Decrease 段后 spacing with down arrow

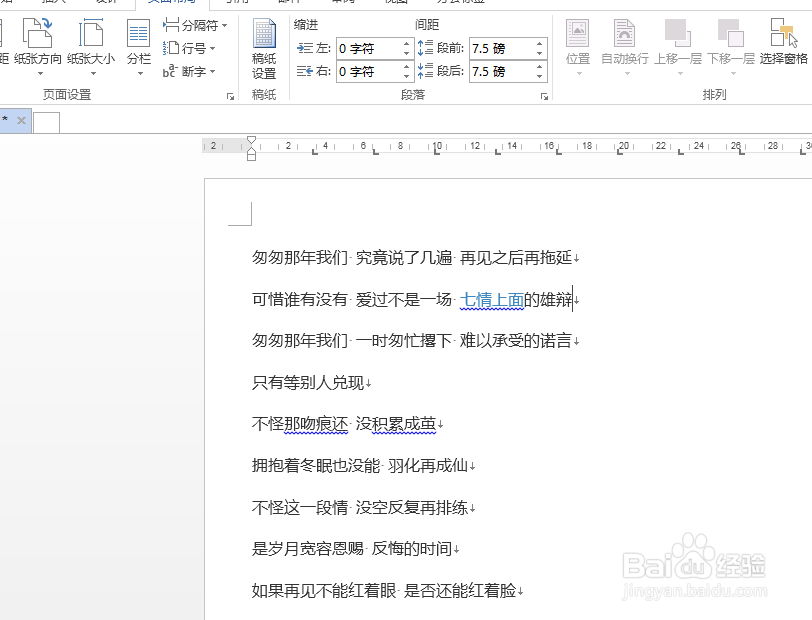pyautogui.click(x=540, y=77)
